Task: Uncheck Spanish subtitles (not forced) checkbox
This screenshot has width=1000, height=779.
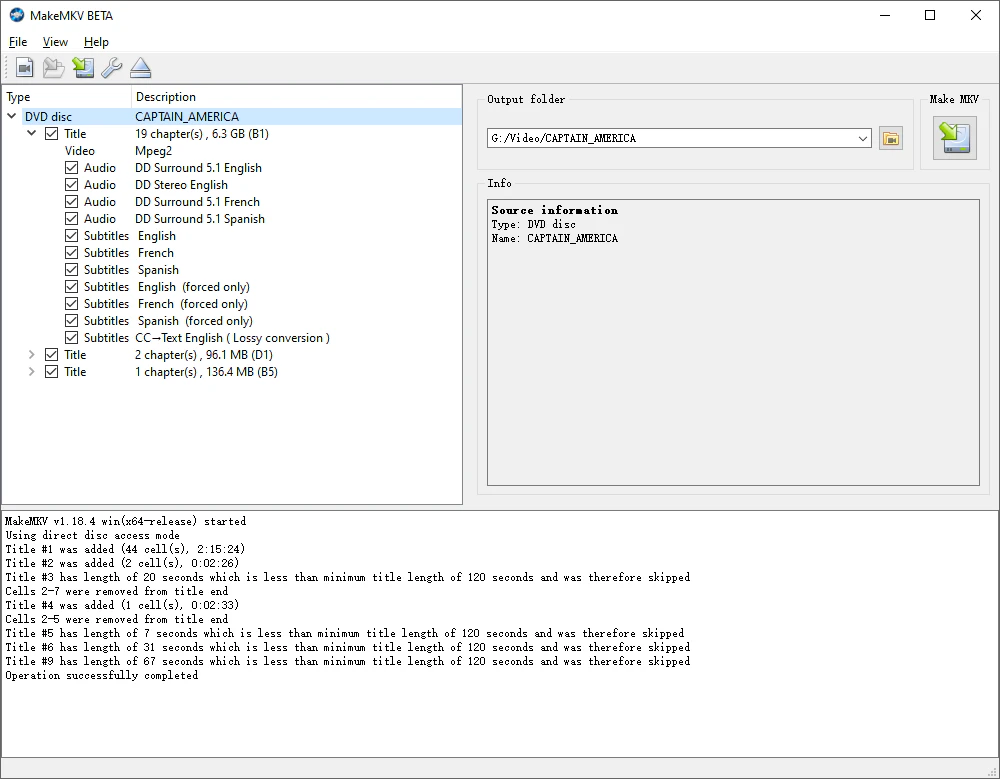Action: point(71,270)
